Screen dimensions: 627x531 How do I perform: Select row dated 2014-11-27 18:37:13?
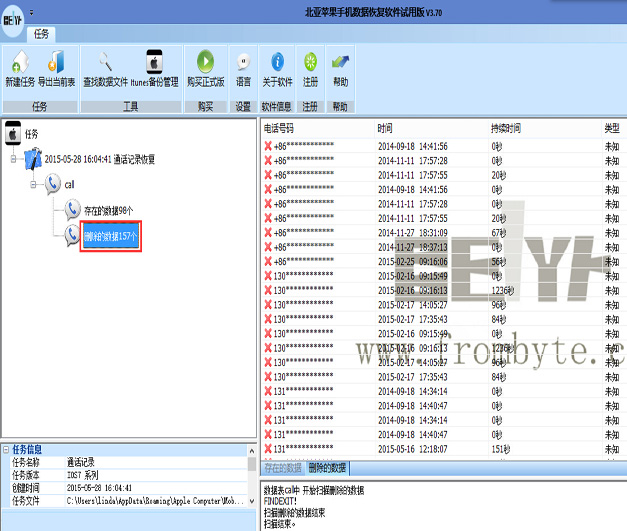444,247
